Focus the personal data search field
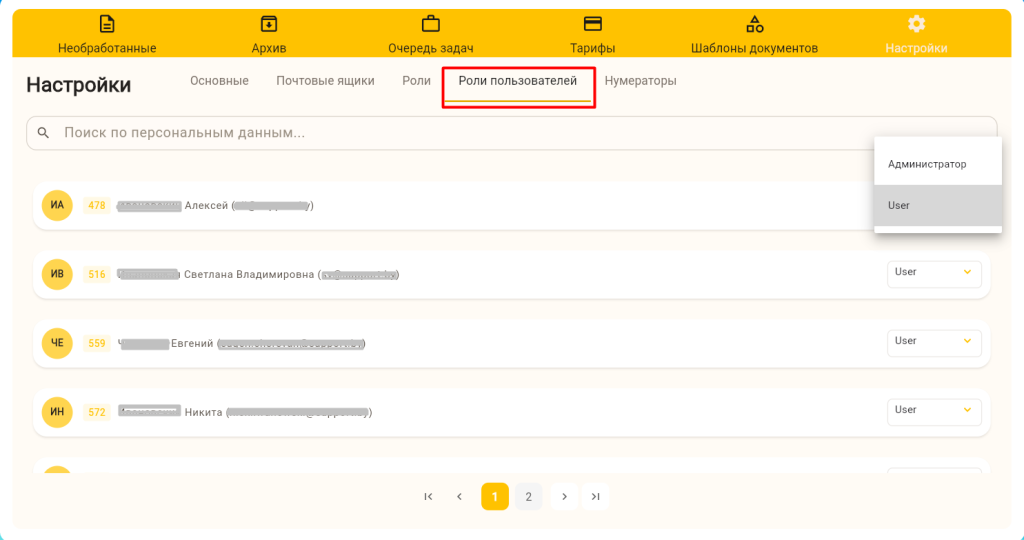 [x=500, y=133]
